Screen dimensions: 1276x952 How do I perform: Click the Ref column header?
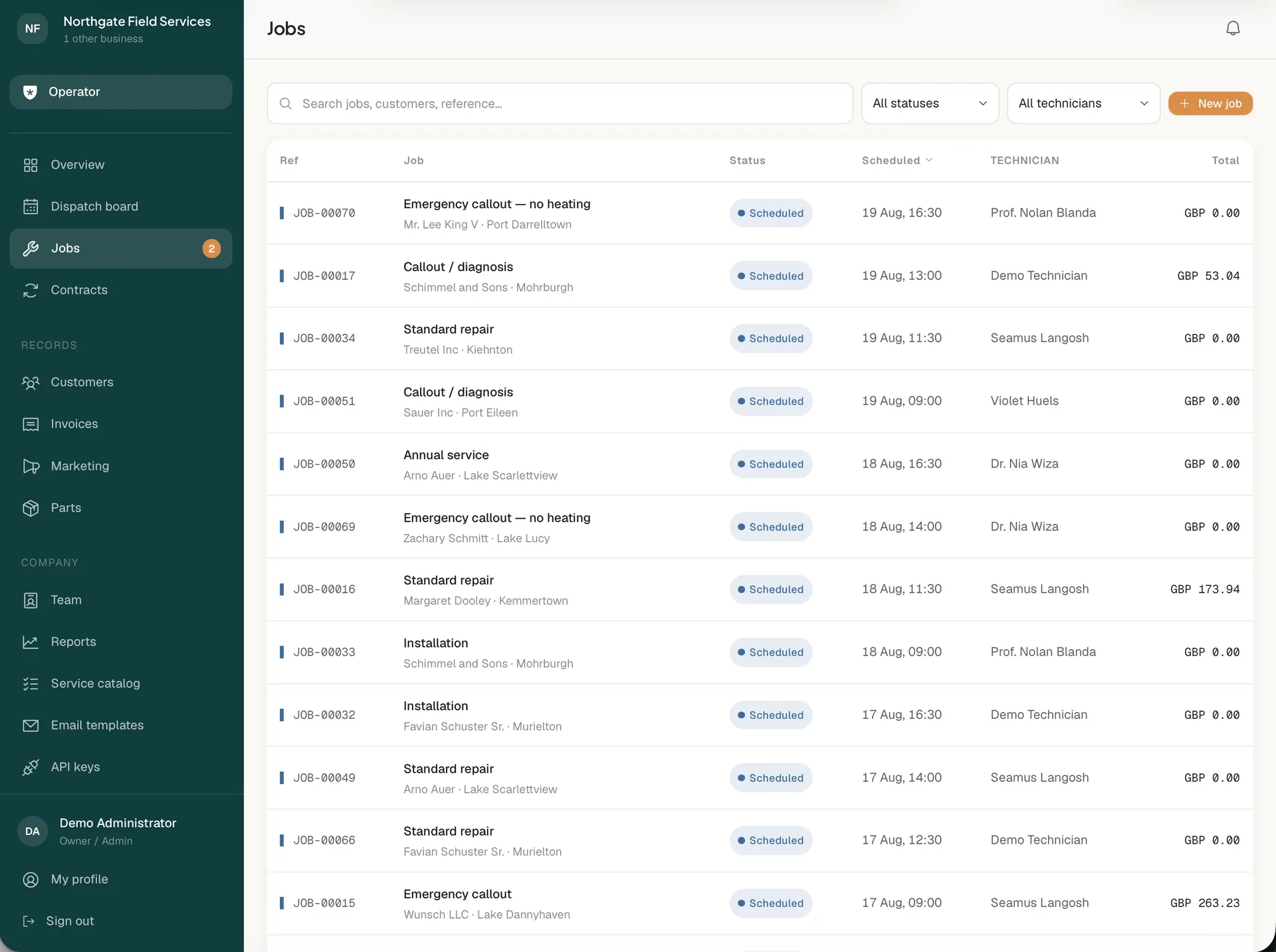[x=289, y=161]
